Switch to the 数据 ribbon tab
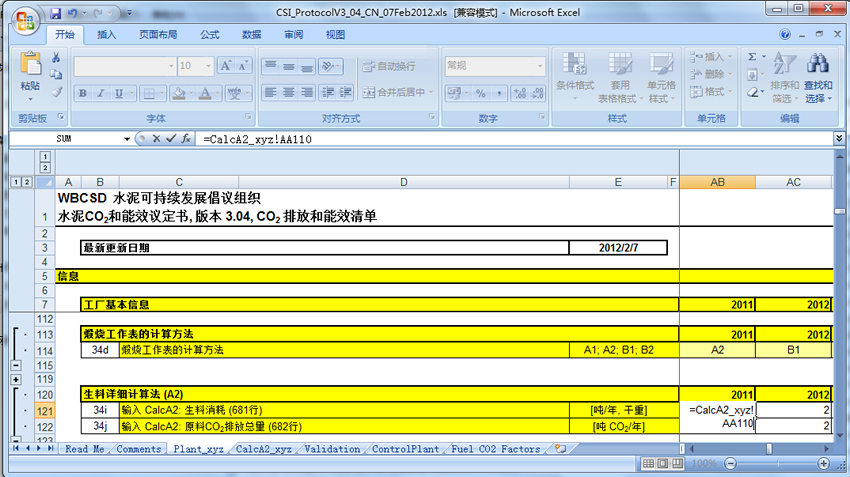Screen dimensions: 850x477 pyautogui.click(x=252, y=35)
